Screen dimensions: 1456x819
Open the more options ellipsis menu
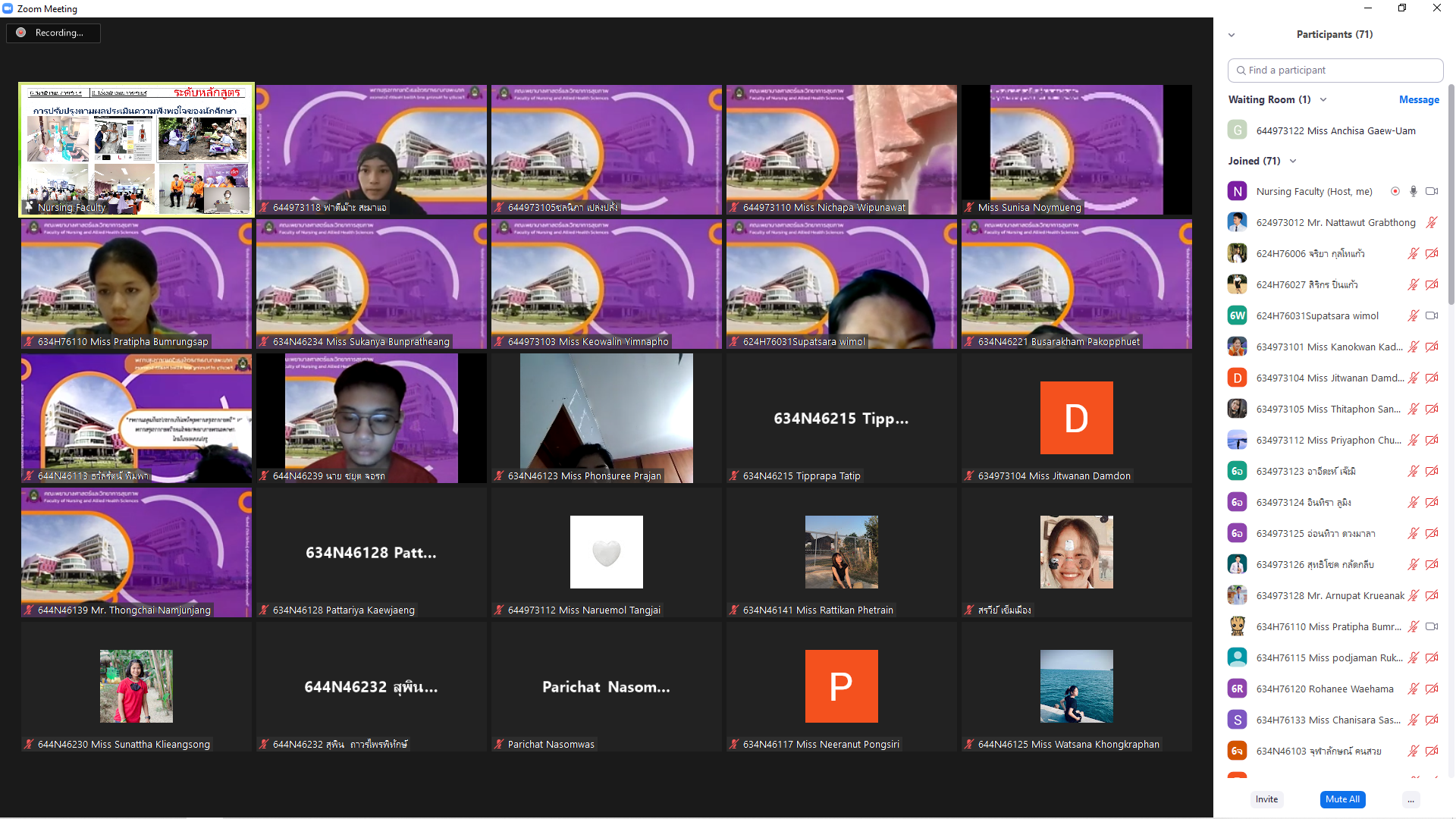[1410, 800]
